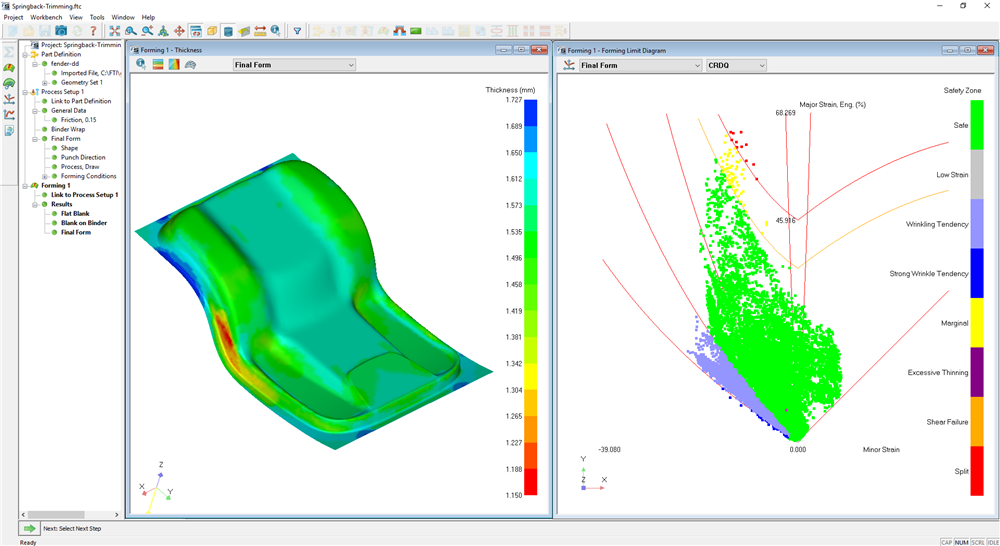Expand the Geometry Set 1 node
The image size is (1000, 546).
point(45,82)
